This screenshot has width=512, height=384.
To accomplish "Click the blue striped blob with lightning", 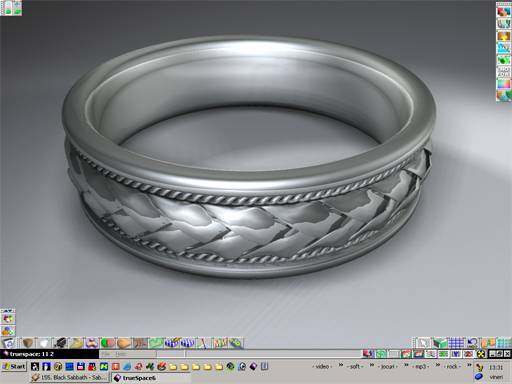I will (172, 343).
